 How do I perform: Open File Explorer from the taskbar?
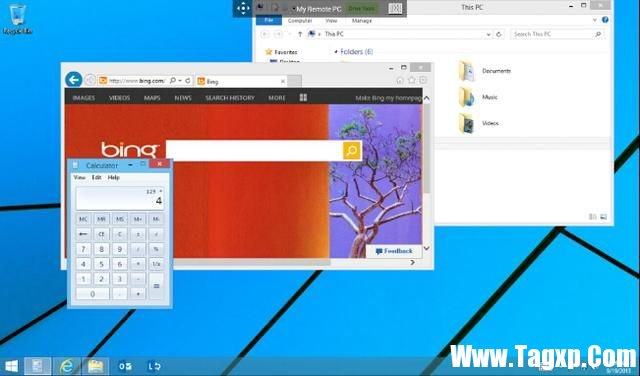point(96,366)
